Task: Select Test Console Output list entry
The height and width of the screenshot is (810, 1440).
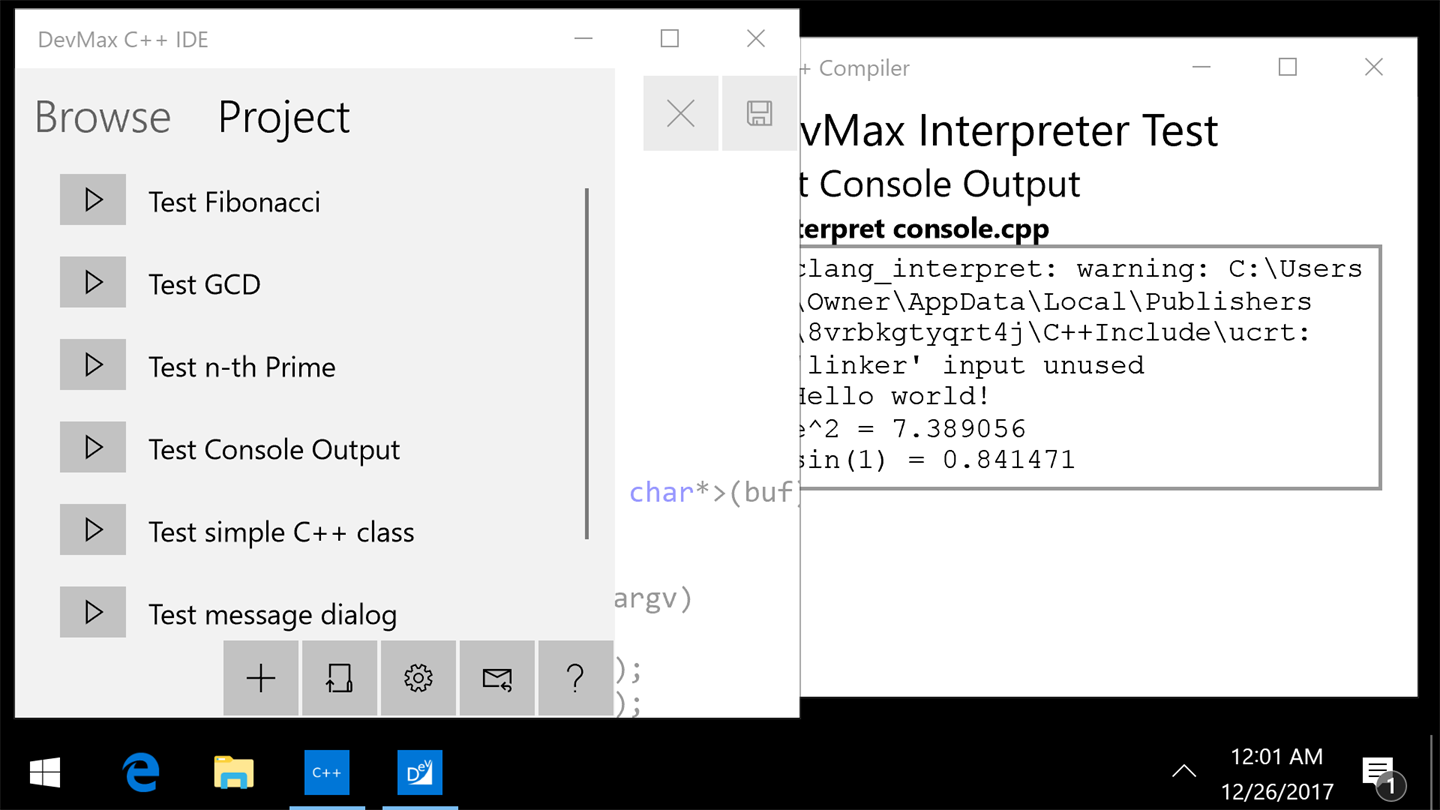Action: click(274, 450)
